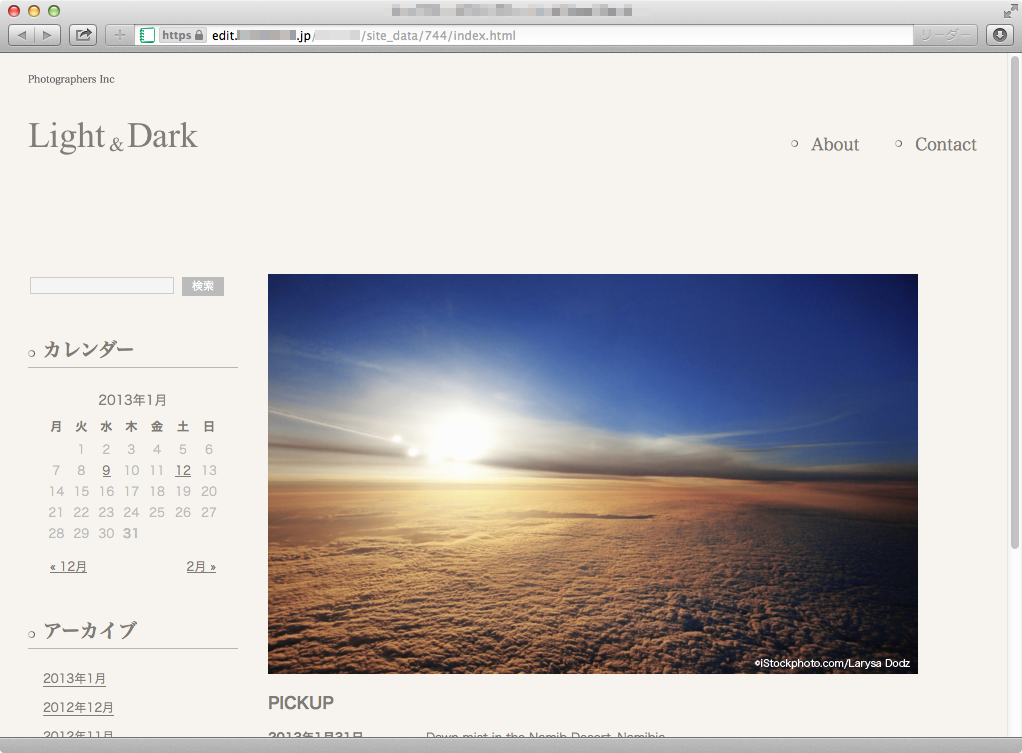The image size is (1022, 753).
Task: Click the fullscreen arrows icon in title bar
Action: pos(1010,10)
